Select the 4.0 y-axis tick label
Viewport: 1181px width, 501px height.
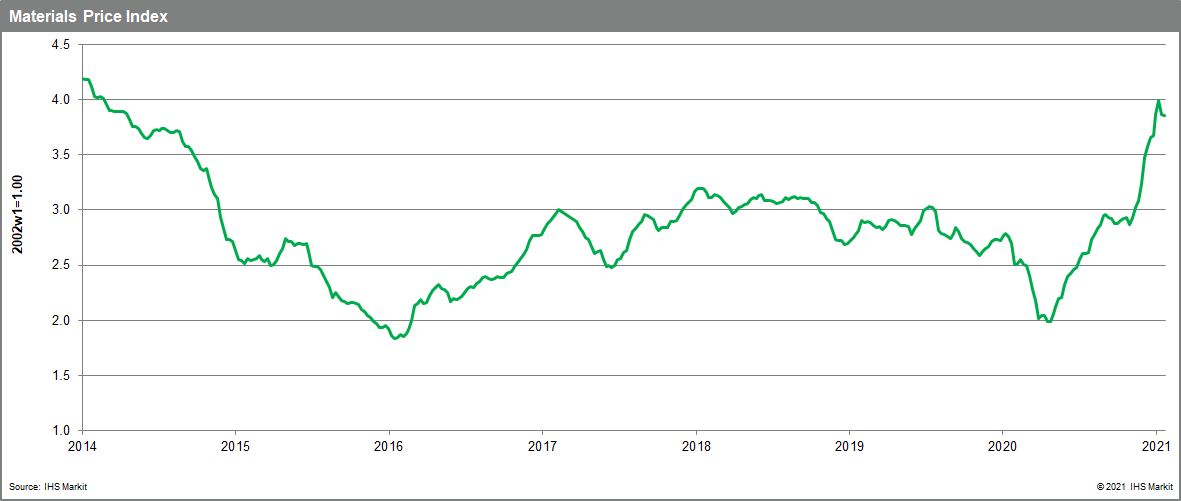point(58,100)
